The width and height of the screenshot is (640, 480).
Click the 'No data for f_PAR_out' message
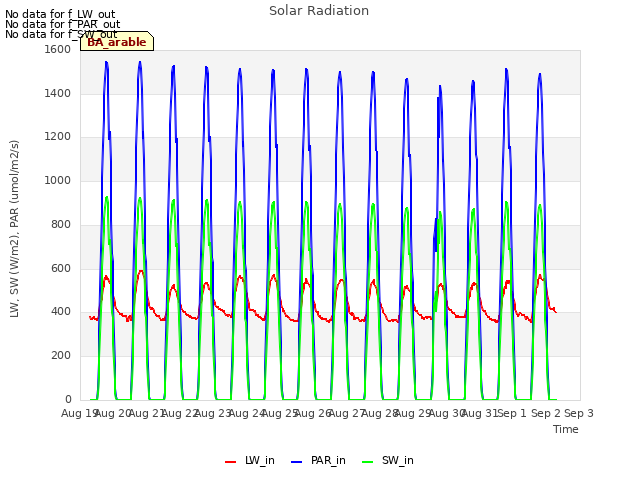click(x=63, y=24)
